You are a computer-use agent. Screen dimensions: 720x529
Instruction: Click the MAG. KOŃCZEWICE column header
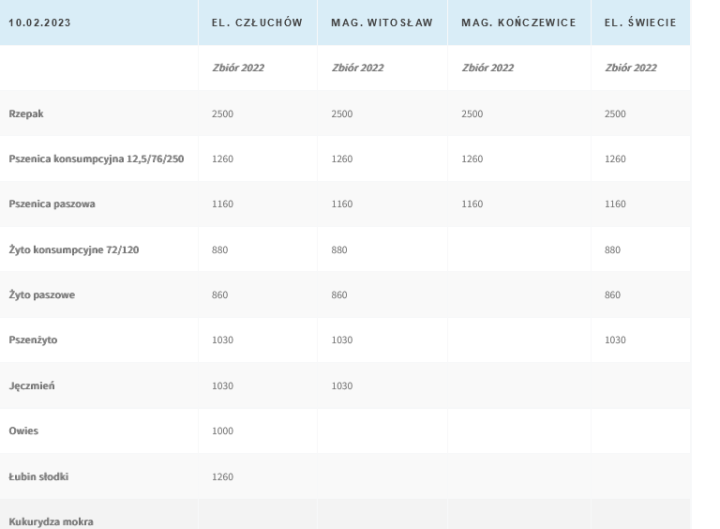518,22
